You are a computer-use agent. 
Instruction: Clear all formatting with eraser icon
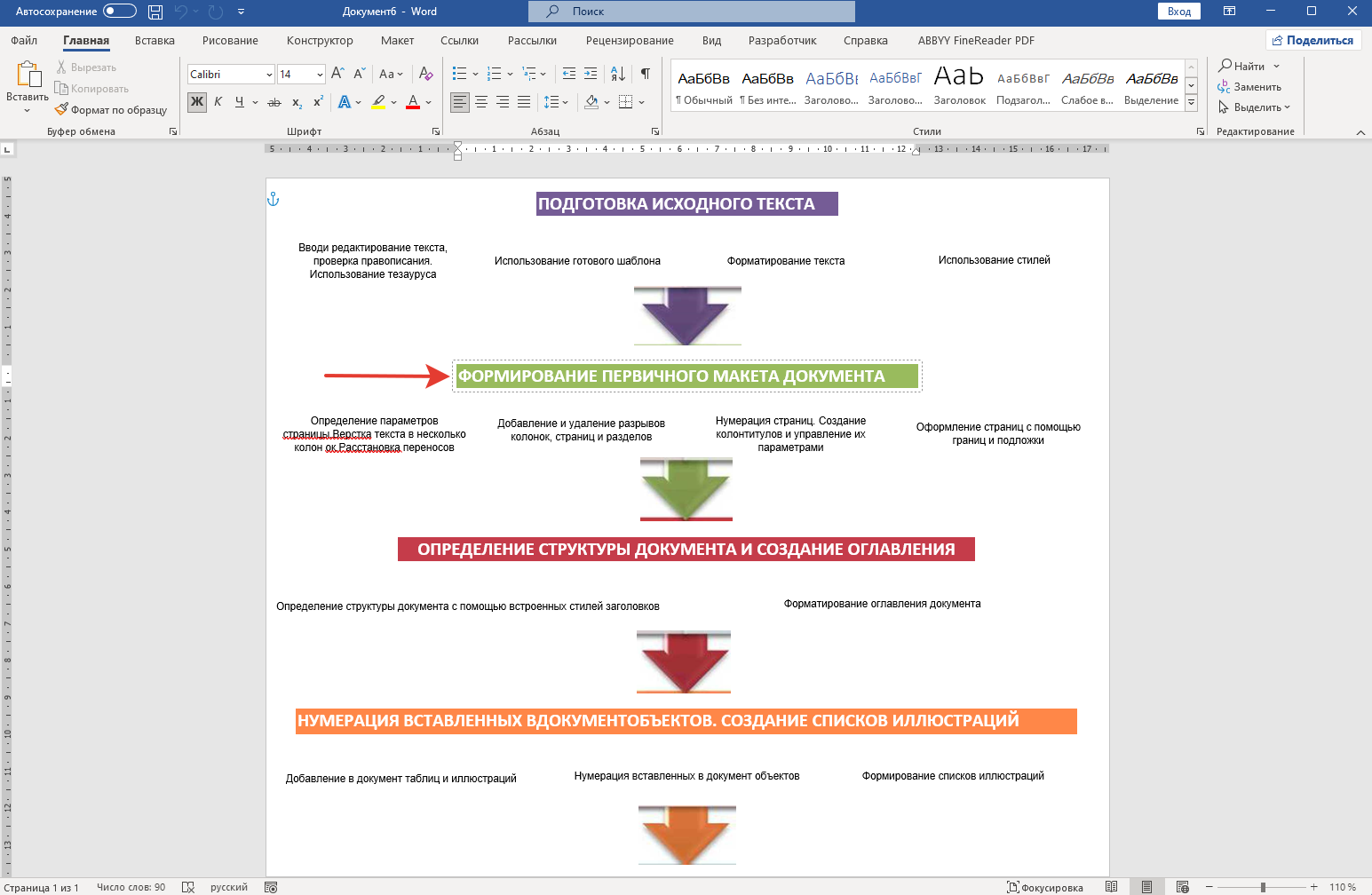(425, 74)
